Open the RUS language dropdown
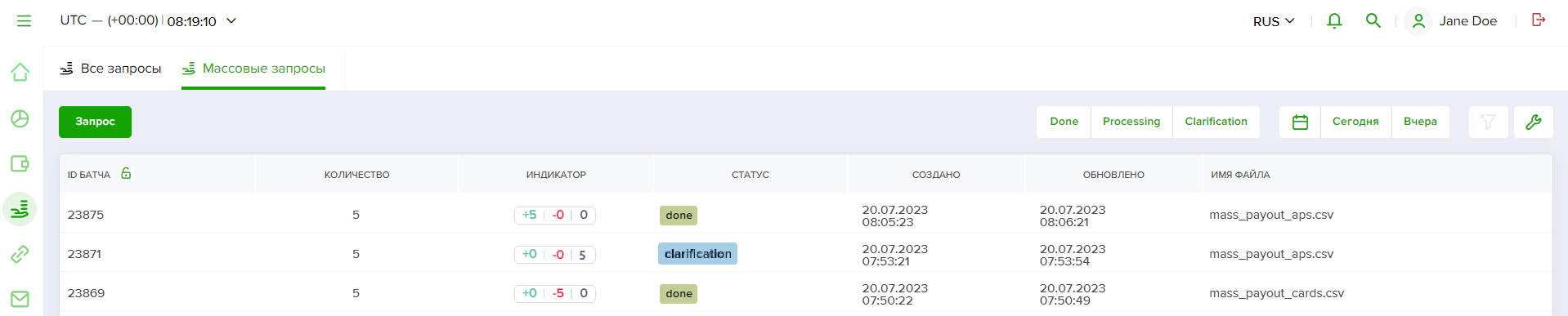 pos(1274,21)
